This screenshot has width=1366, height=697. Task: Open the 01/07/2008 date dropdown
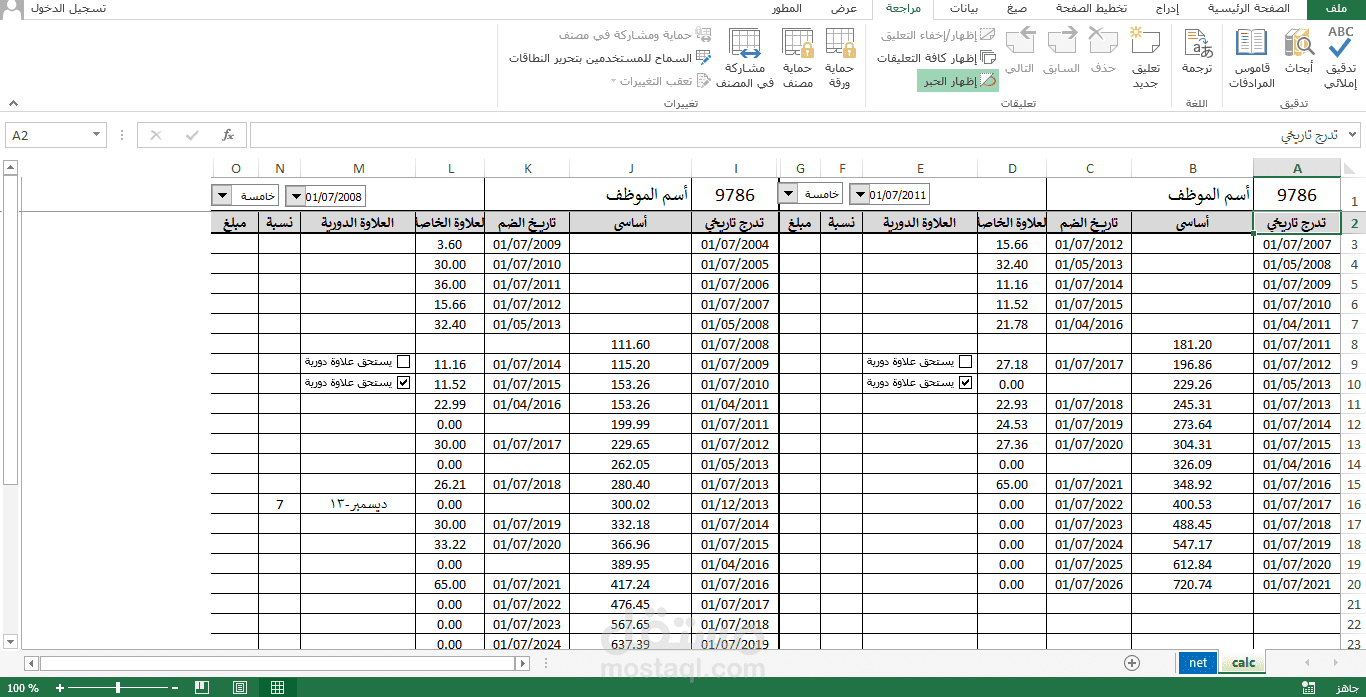[x=295, y=197]
